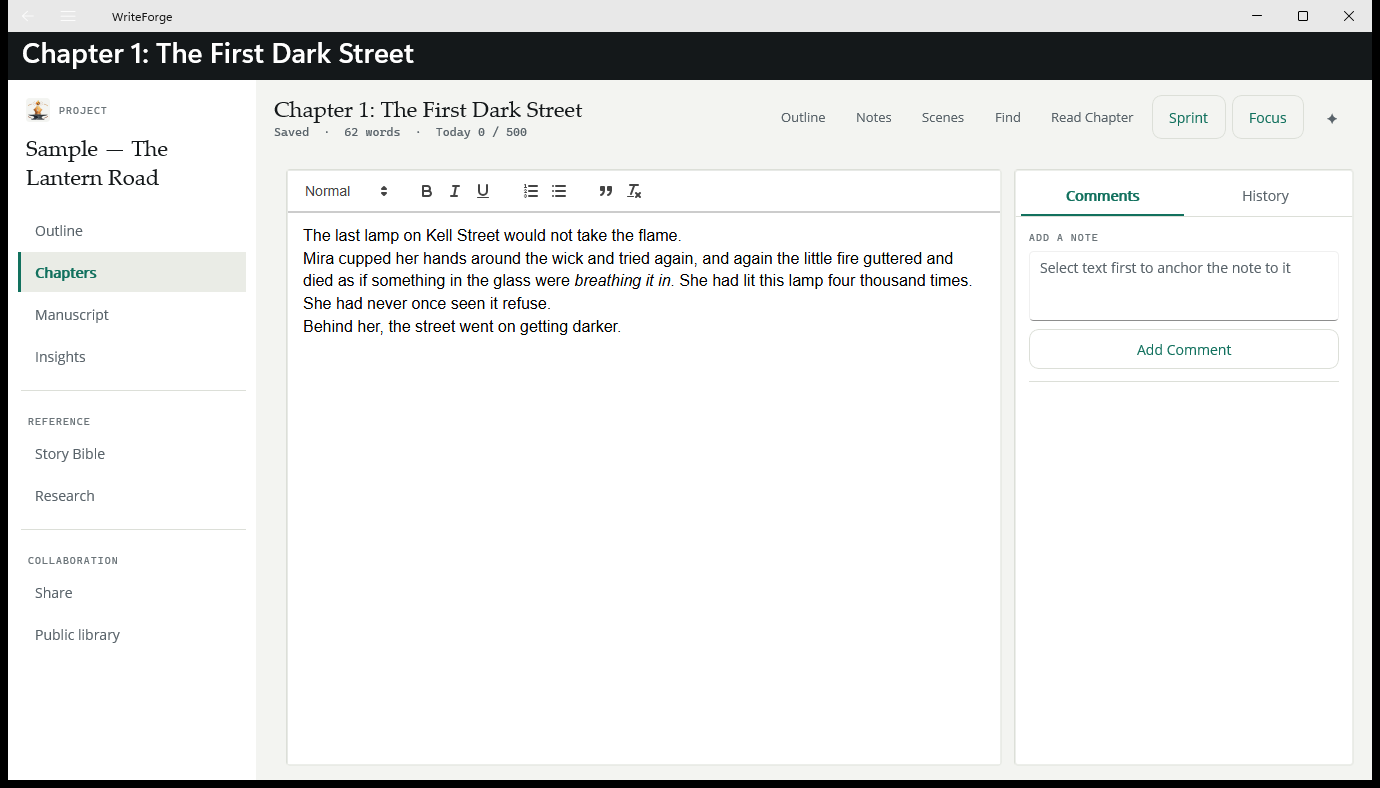Open the Scenes view
Screen dimensions: 1380x788
click(x=943, y=117)
